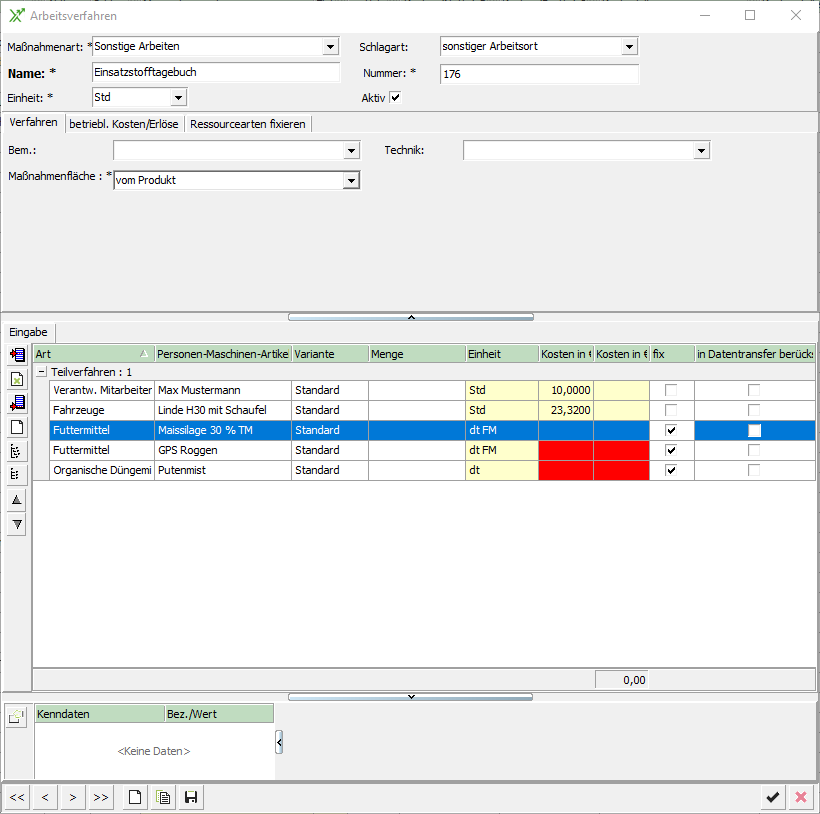Go to last record with >> button
Image resolution: width=820 pixels, height=814 pixels.
click(x=100, y=797)
